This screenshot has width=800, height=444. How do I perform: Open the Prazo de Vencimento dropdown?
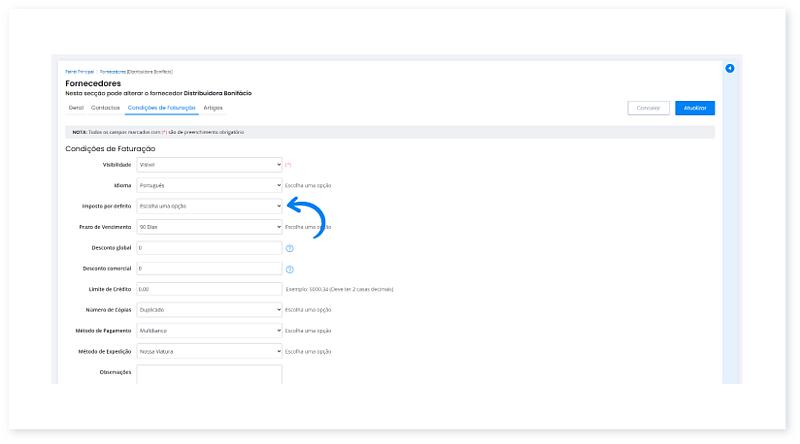point(209,227)
